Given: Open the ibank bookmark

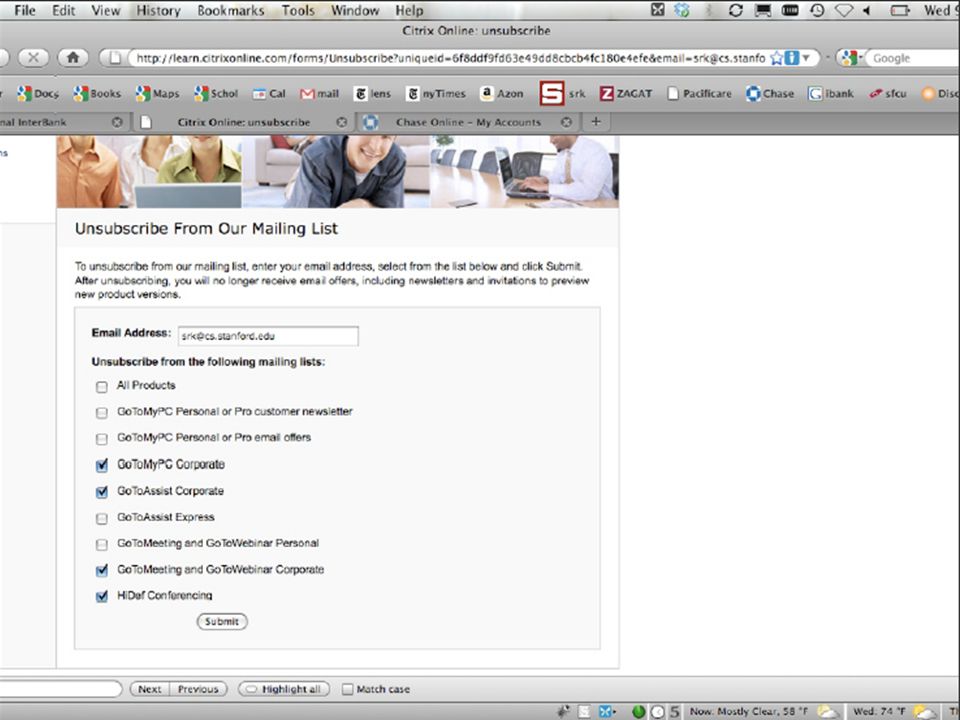Looking at the screenshot, I should click(830, 94).
